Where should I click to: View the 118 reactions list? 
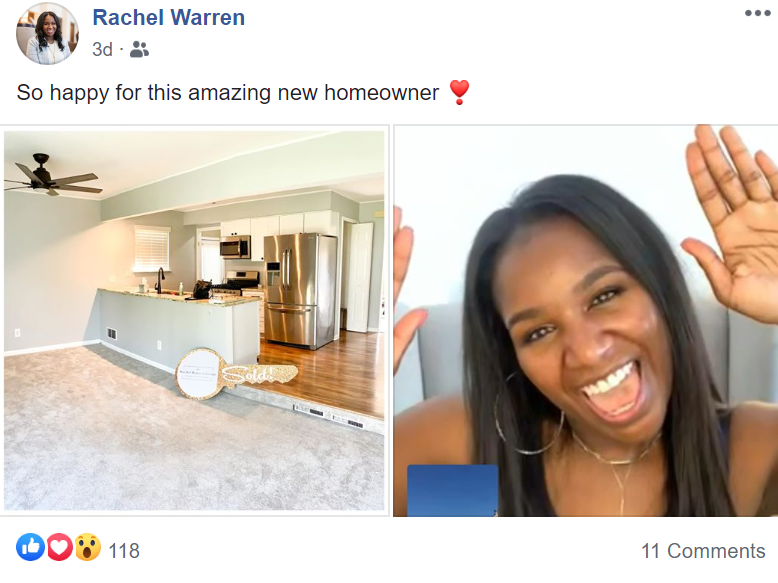pyautogui.click(x=124, y=550)
